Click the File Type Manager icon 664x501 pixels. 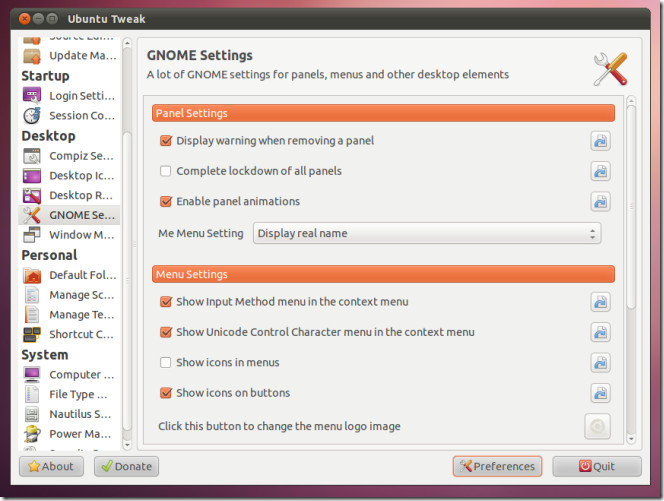(32, 394)
